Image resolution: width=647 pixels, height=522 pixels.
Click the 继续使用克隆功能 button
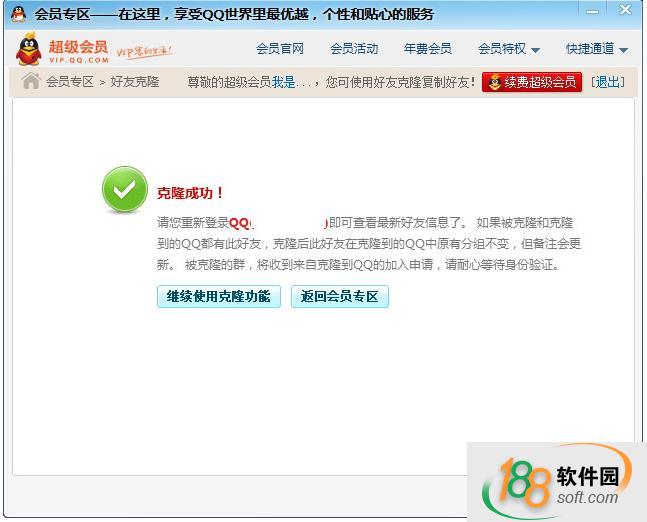point(219,296)
